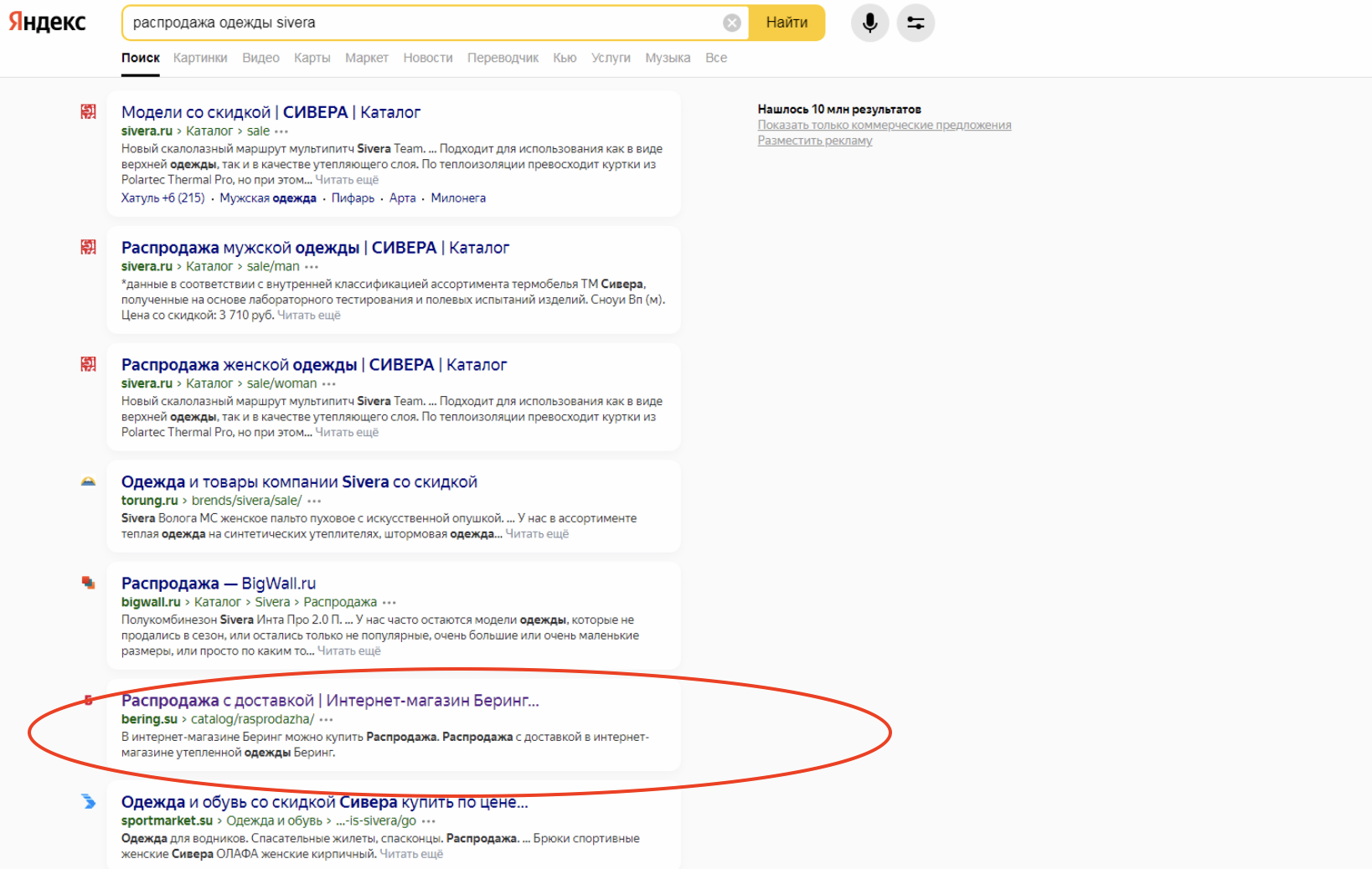Clear the search query with X icon
Screen dimensions: 1372x869
click(731, 23)
